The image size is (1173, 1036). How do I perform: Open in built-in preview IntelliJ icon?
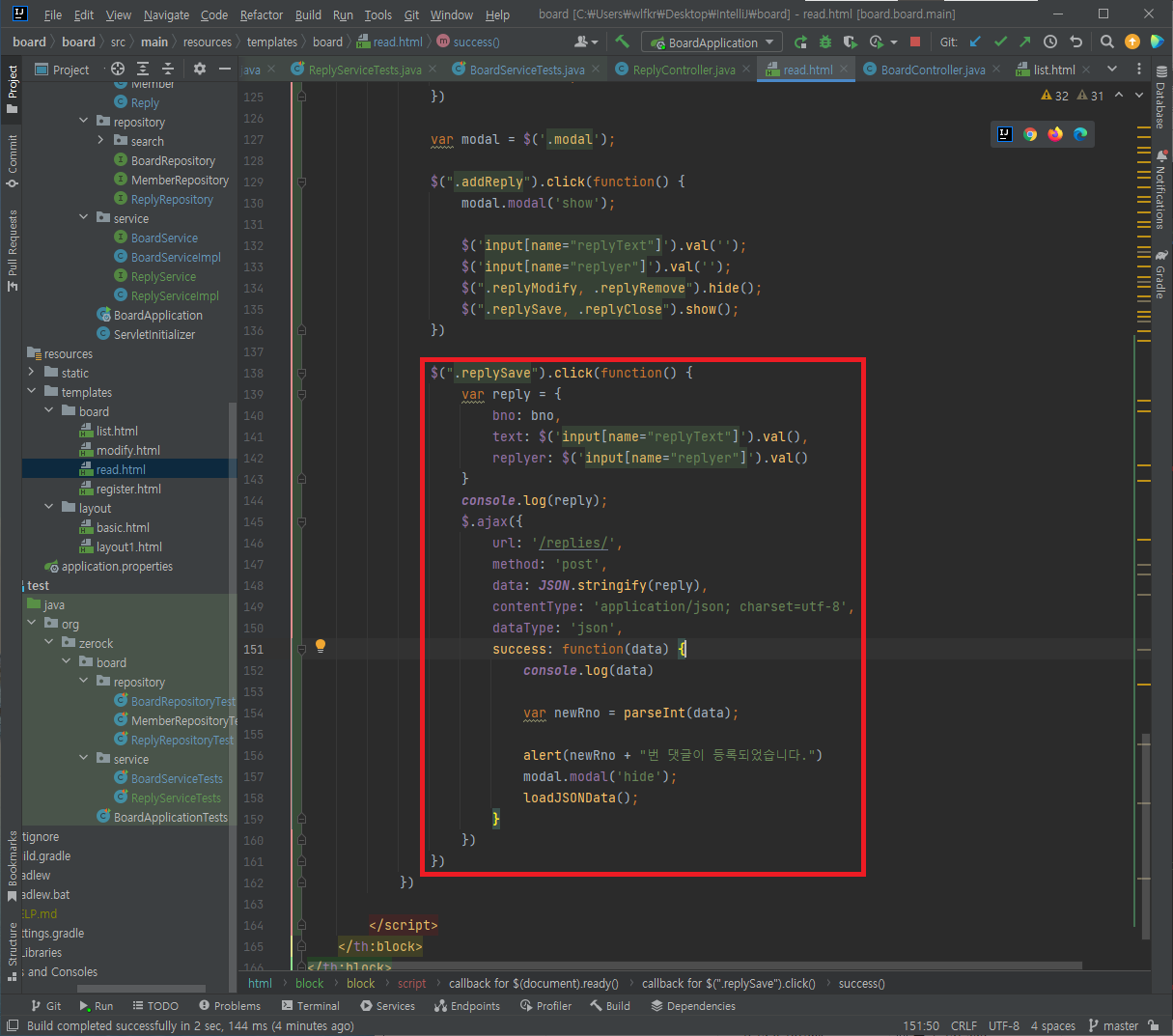[1005, 134]
